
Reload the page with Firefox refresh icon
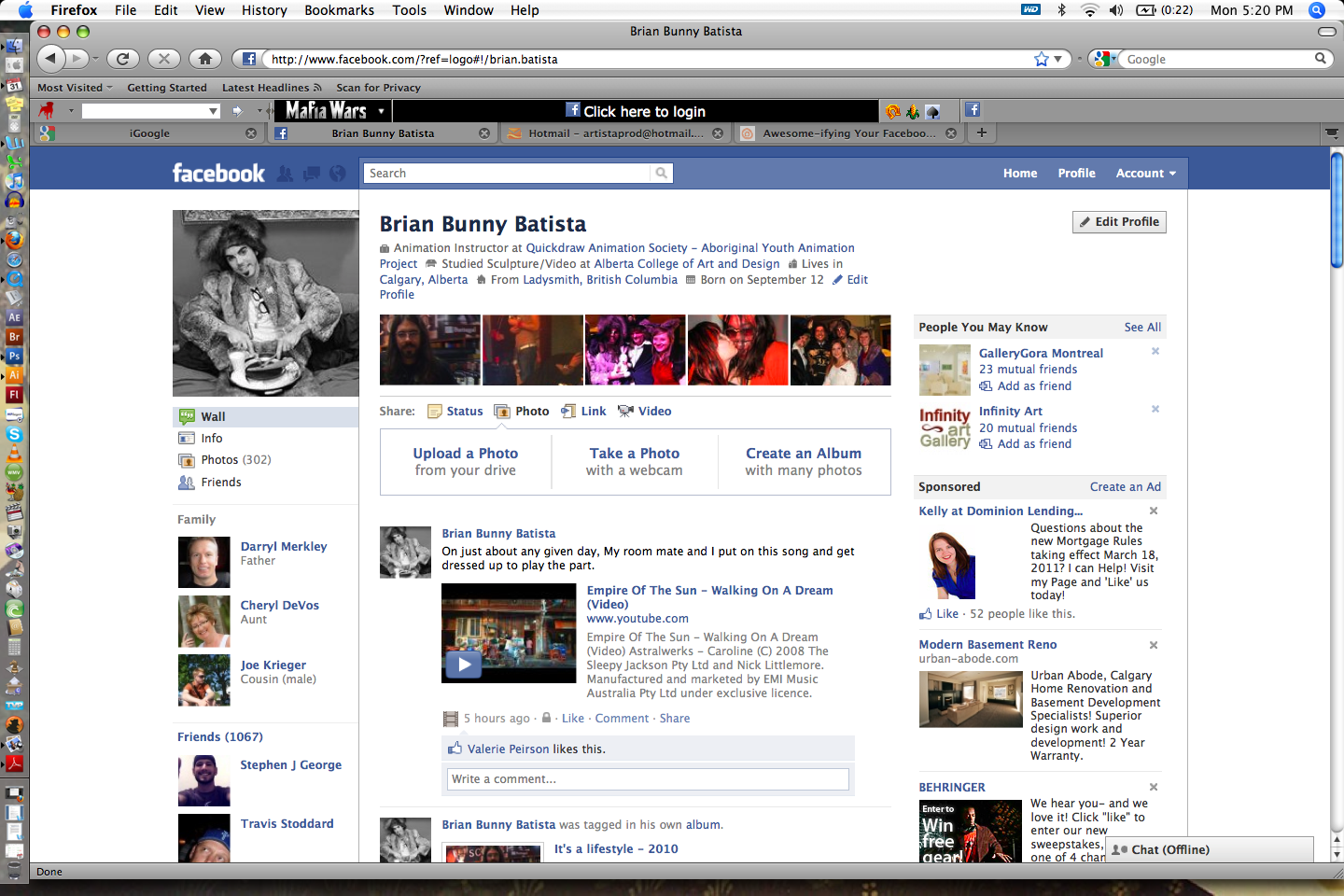[x=122, y=58]
